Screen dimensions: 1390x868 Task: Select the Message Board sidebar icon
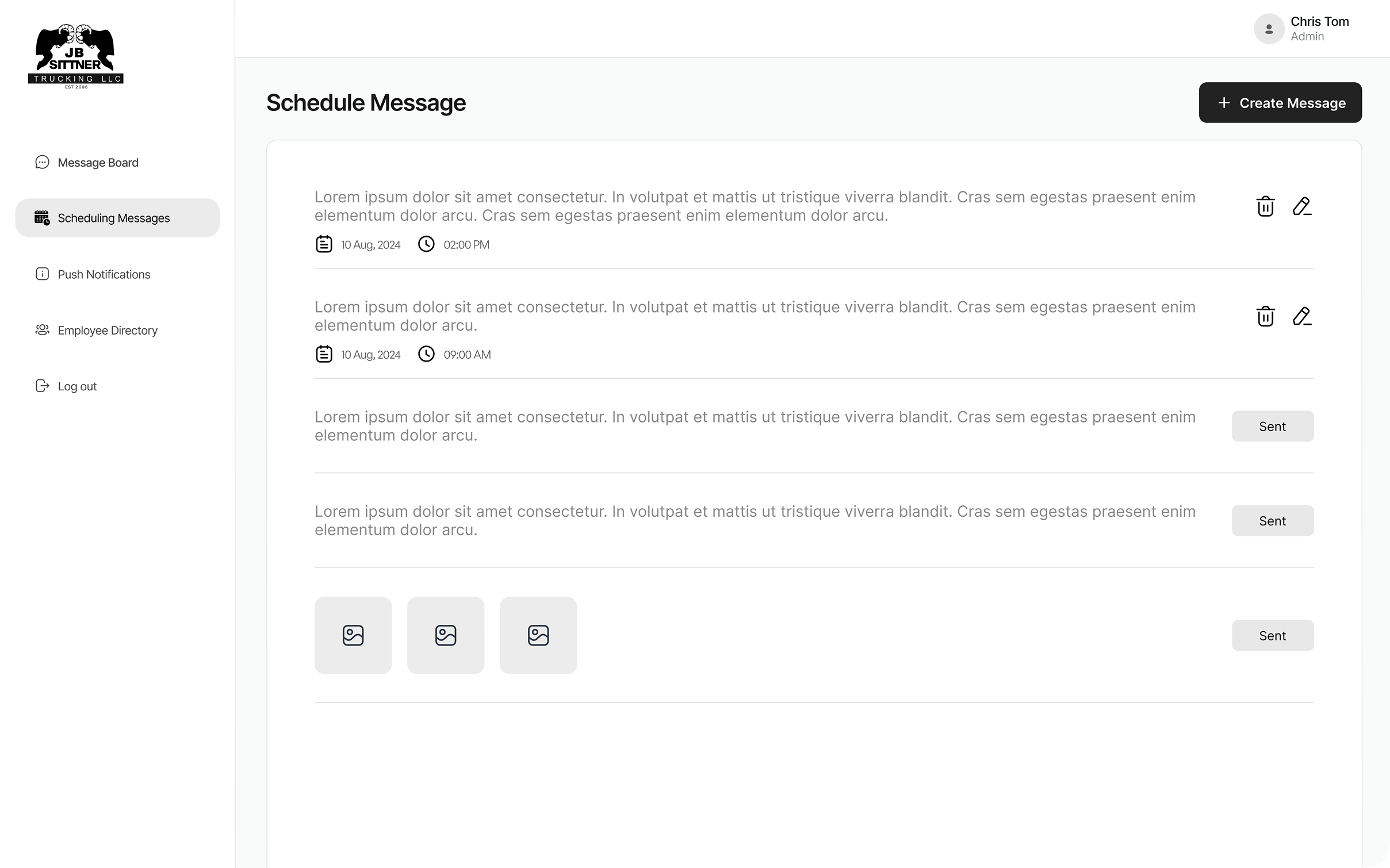(43, 162)
